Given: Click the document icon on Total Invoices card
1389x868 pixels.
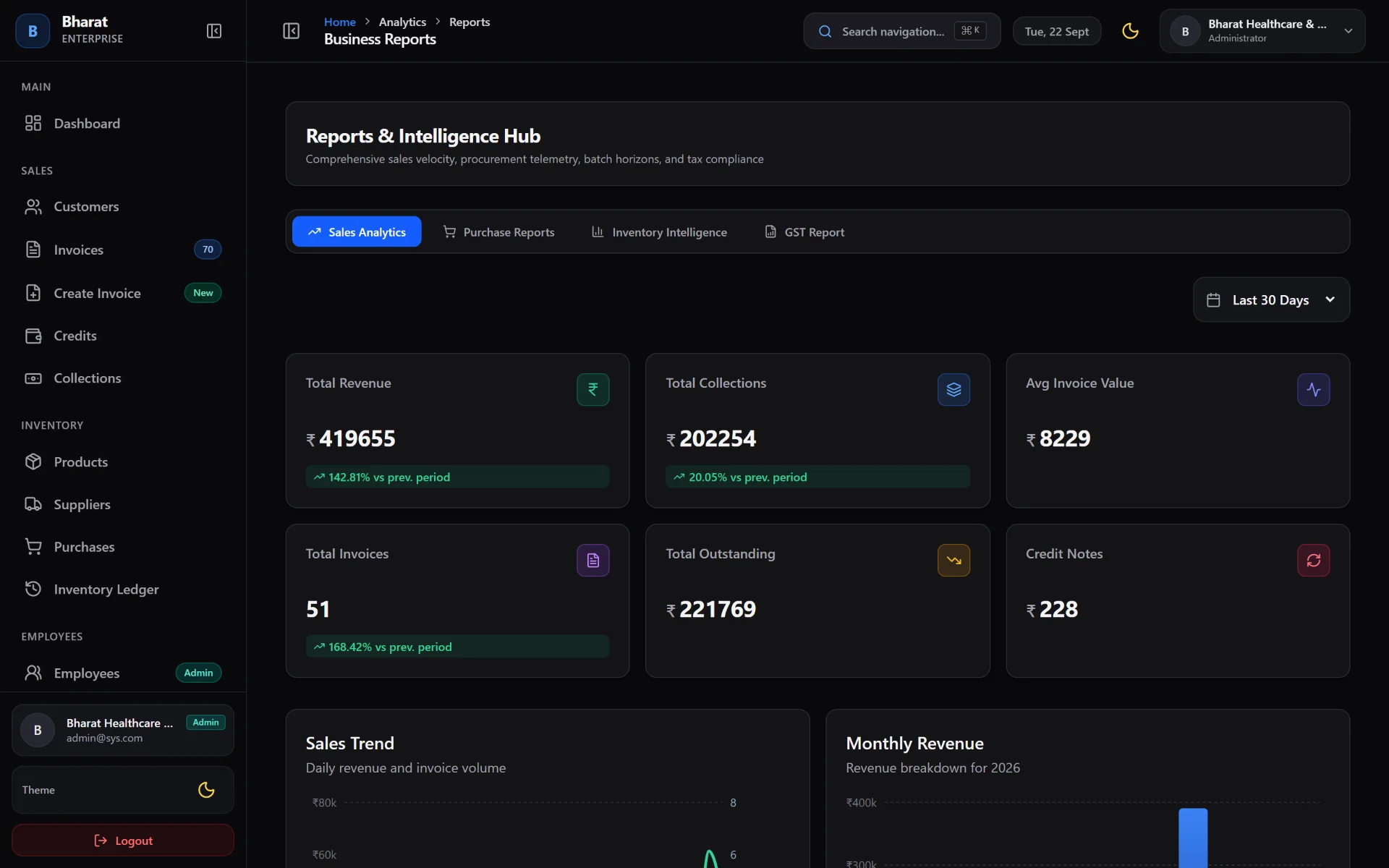Looking at the screenshot, I should [592, 561].
